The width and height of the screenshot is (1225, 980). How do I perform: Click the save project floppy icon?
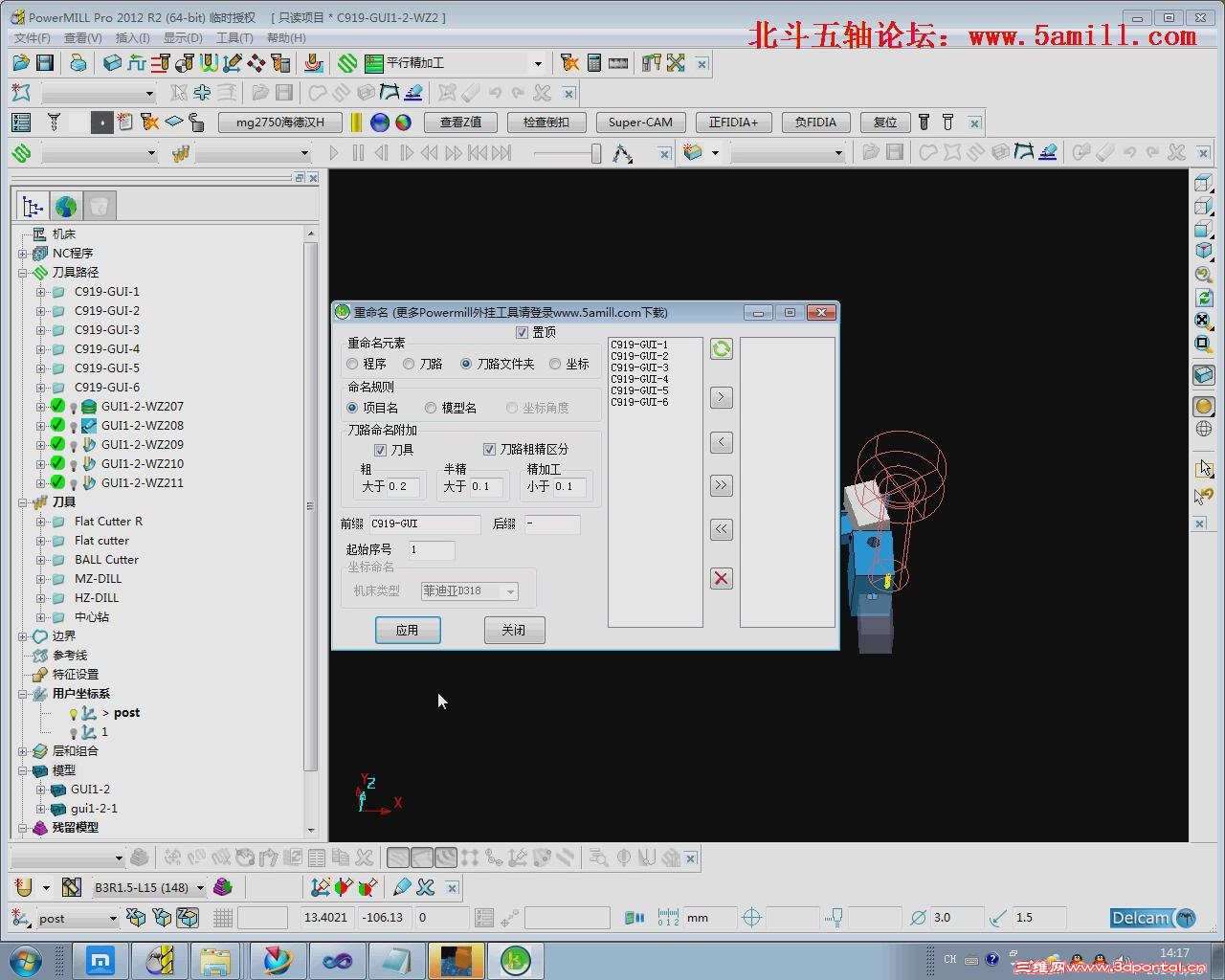45,63
